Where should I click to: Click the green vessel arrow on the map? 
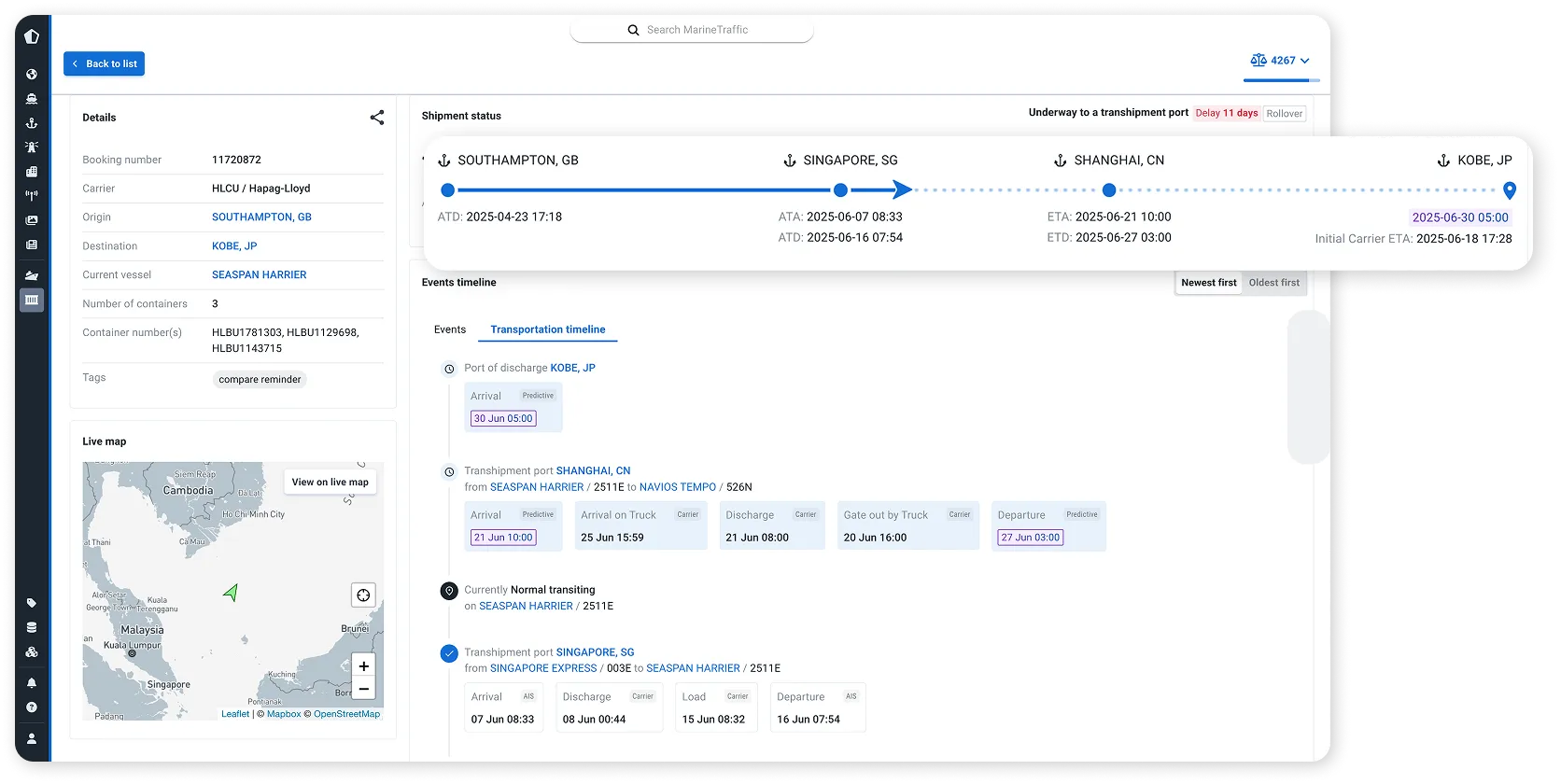[231, 592]
